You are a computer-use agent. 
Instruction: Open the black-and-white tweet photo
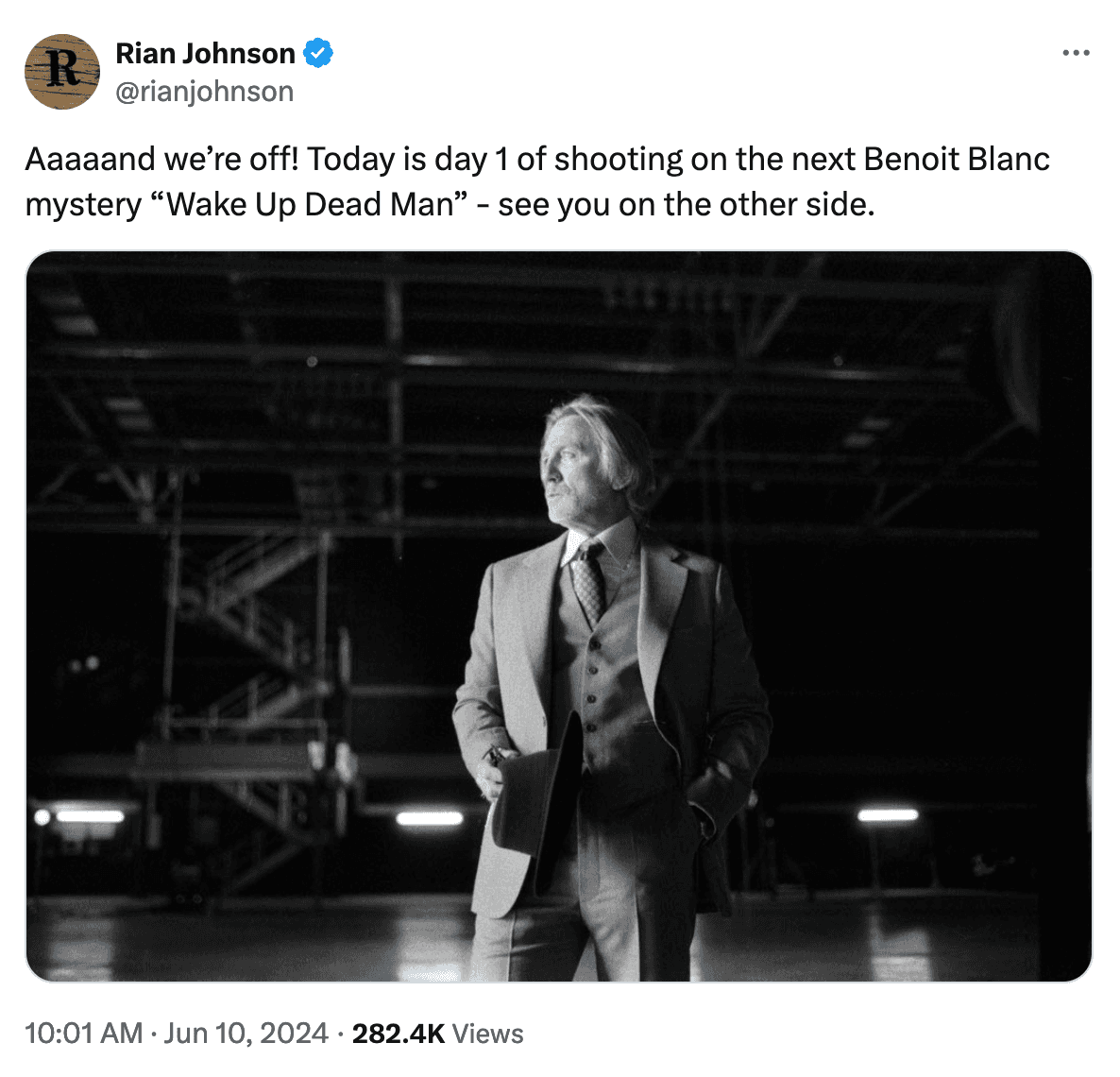pyautogui.click(x=558, y=616)
